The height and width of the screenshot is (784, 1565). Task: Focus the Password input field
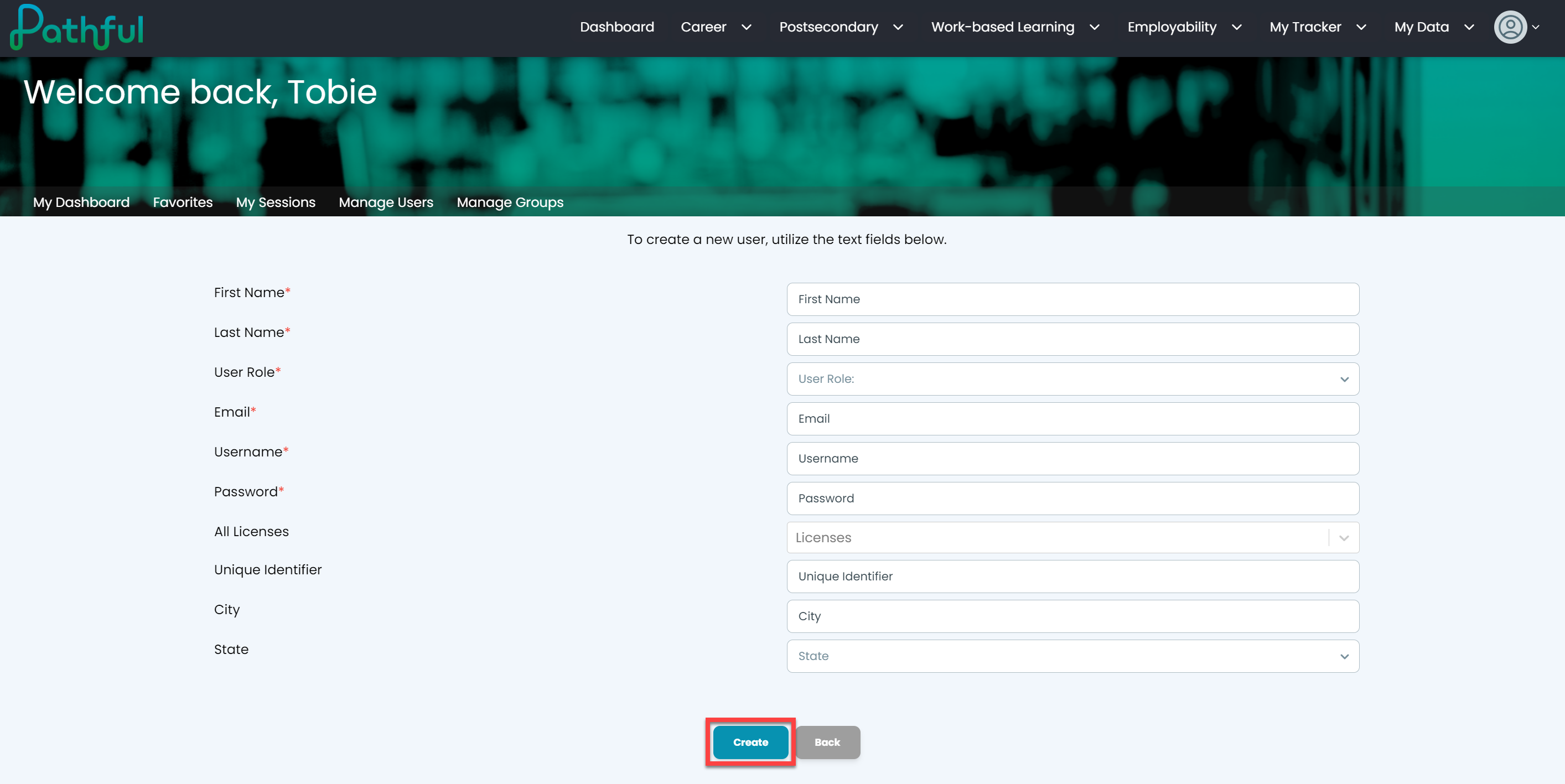coord(1073,499)
